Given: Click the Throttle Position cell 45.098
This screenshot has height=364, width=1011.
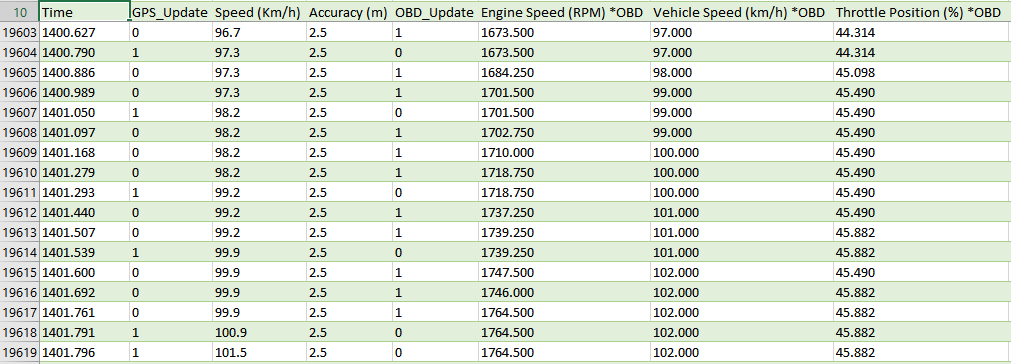Looking at the screenshot, I should 922,73.
